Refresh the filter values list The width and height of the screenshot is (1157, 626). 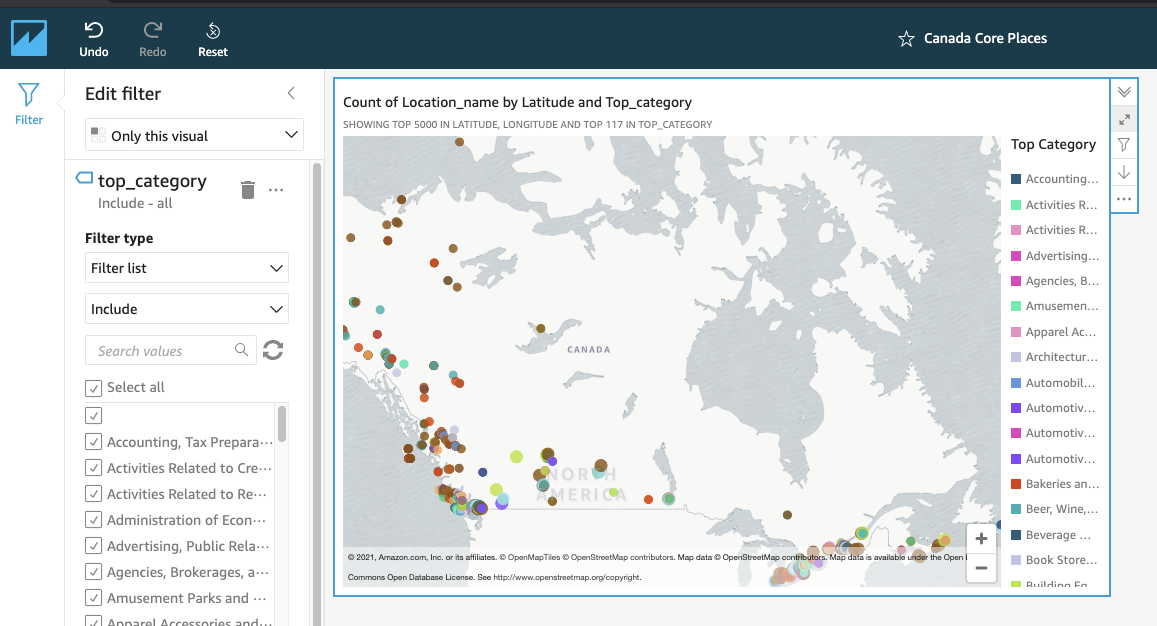(x=273, y=350)
